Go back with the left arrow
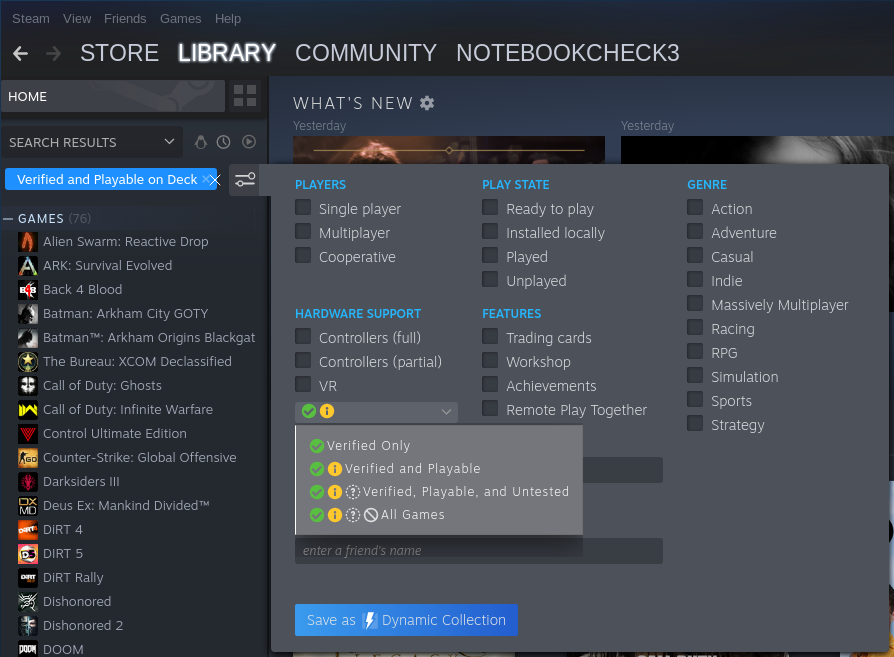The image size is (894, 657). coord(21,54)
